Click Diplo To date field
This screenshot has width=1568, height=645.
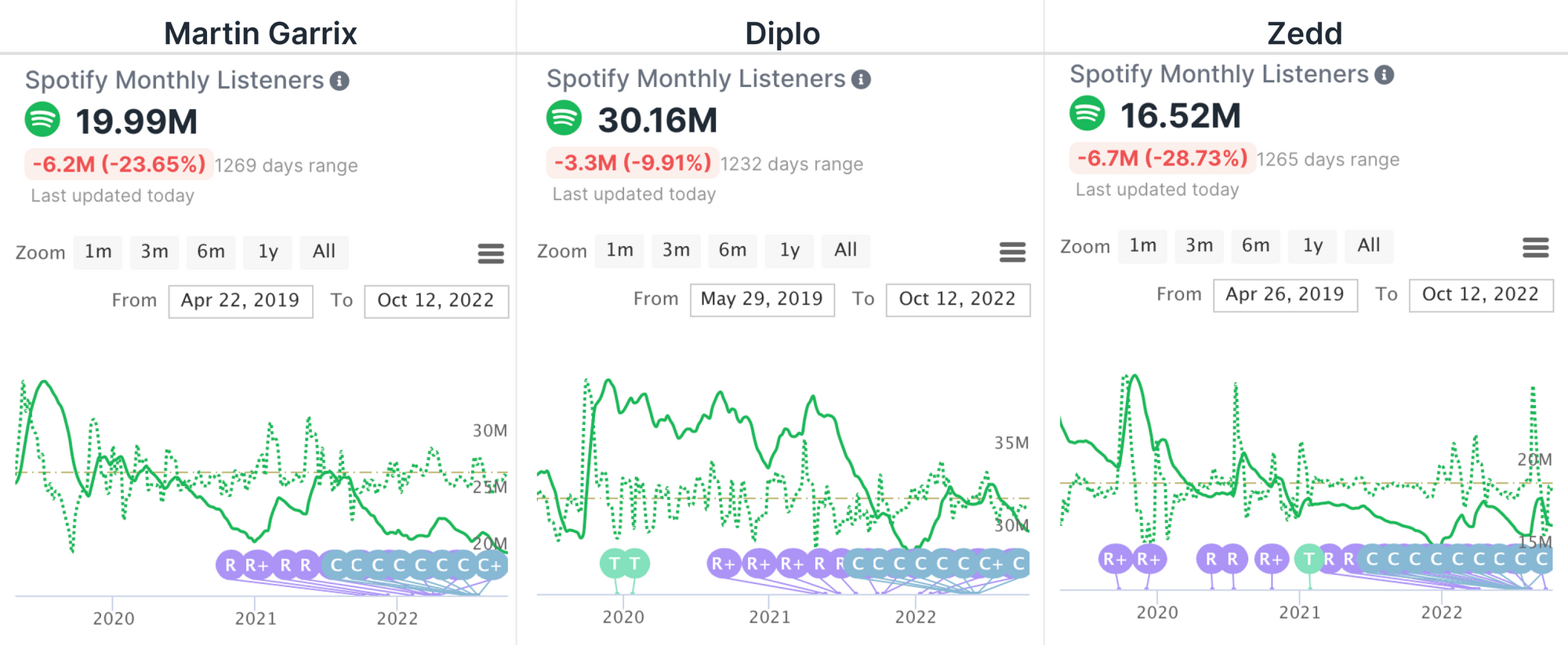[x=957, y=299]
